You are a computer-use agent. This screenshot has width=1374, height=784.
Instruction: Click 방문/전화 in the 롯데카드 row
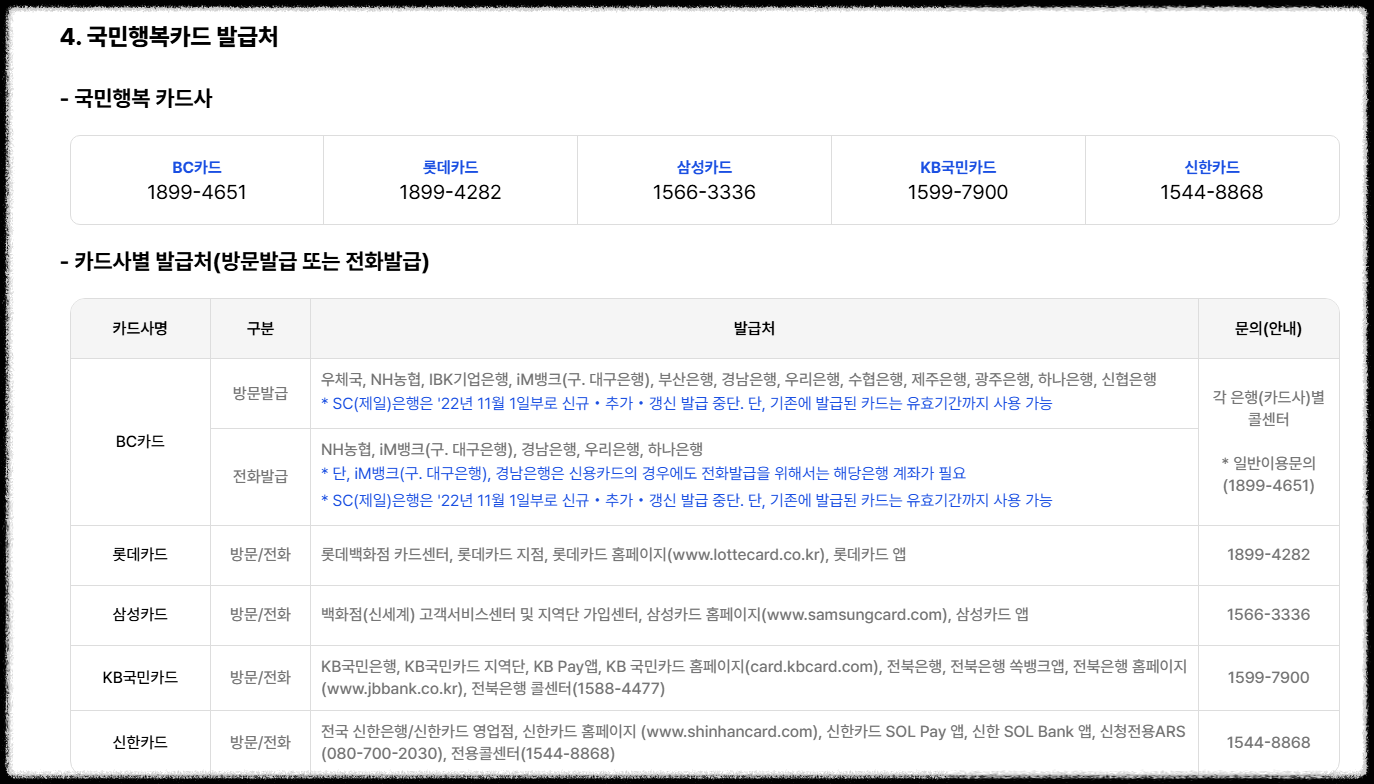tap(260, 554)
